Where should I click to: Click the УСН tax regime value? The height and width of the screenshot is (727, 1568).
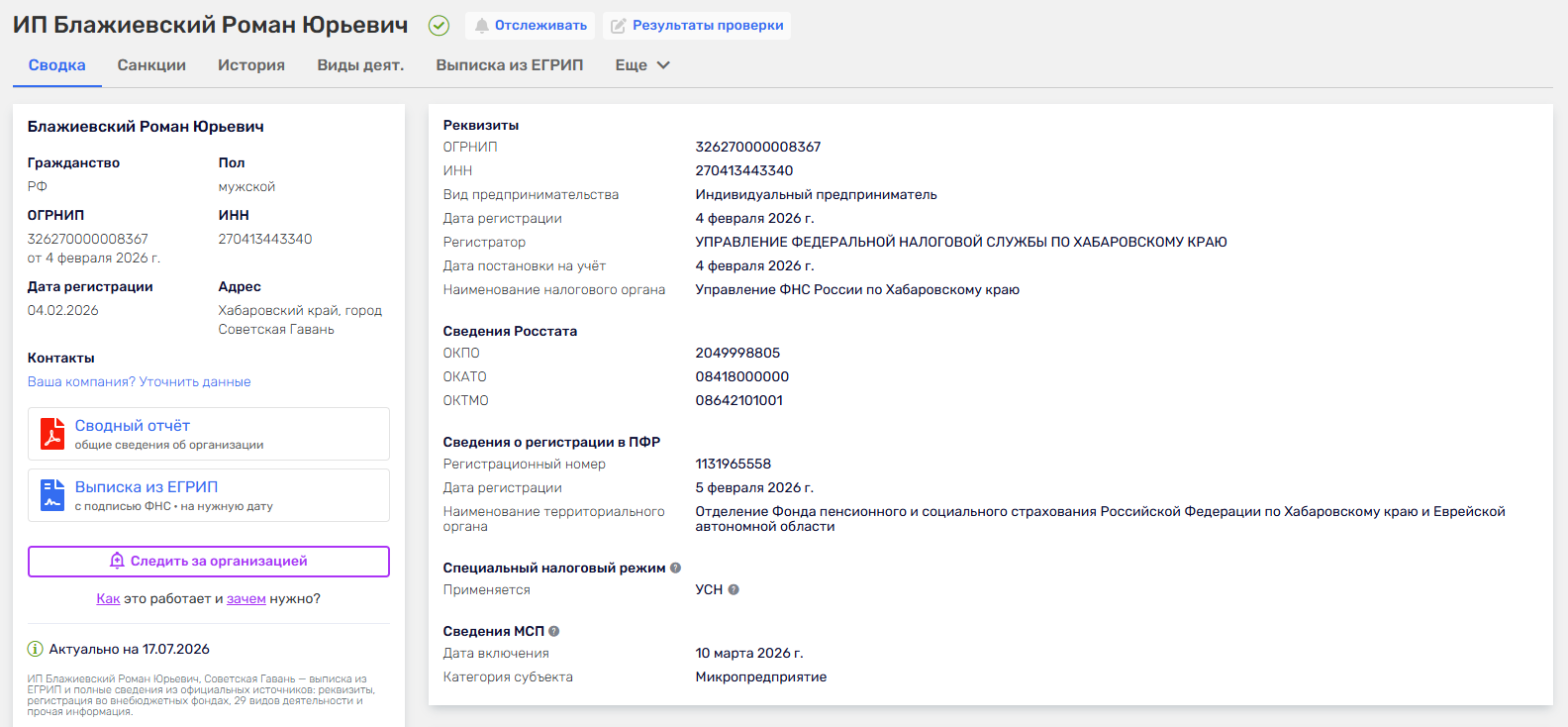click(x=709, y=589)
